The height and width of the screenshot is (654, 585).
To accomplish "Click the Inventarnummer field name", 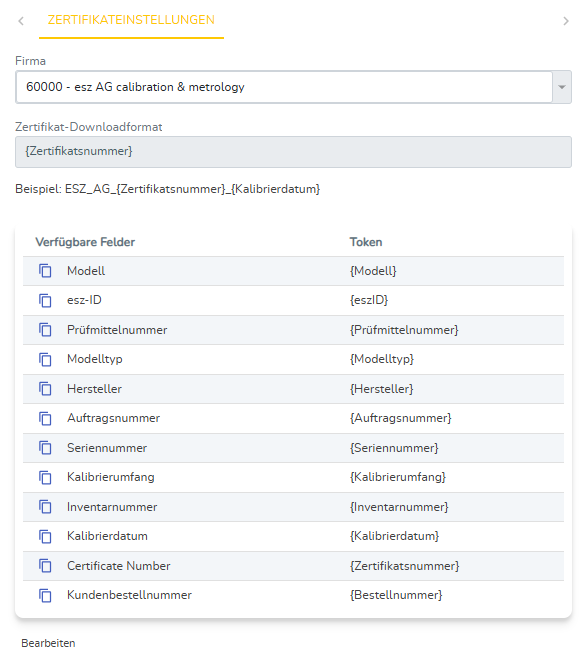I will (x=112, y=507).
